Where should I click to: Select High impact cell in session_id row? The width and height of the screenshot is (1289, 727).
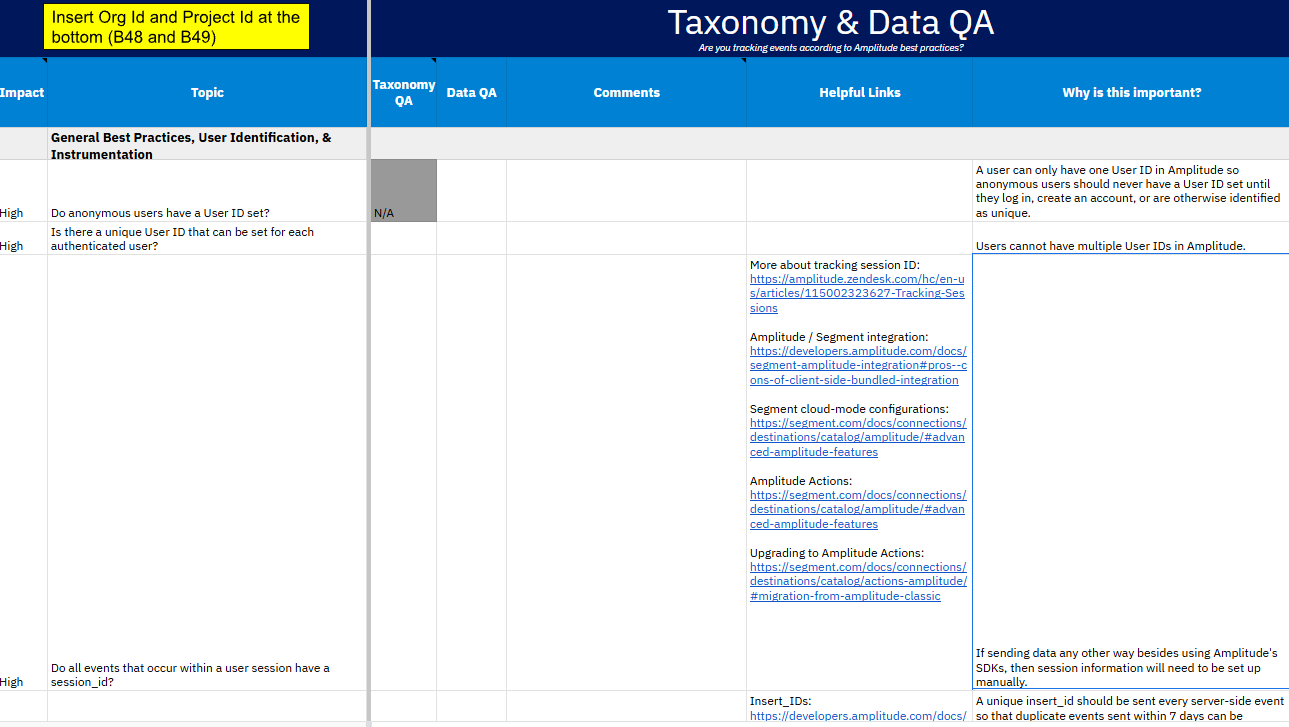click(23, 473)
